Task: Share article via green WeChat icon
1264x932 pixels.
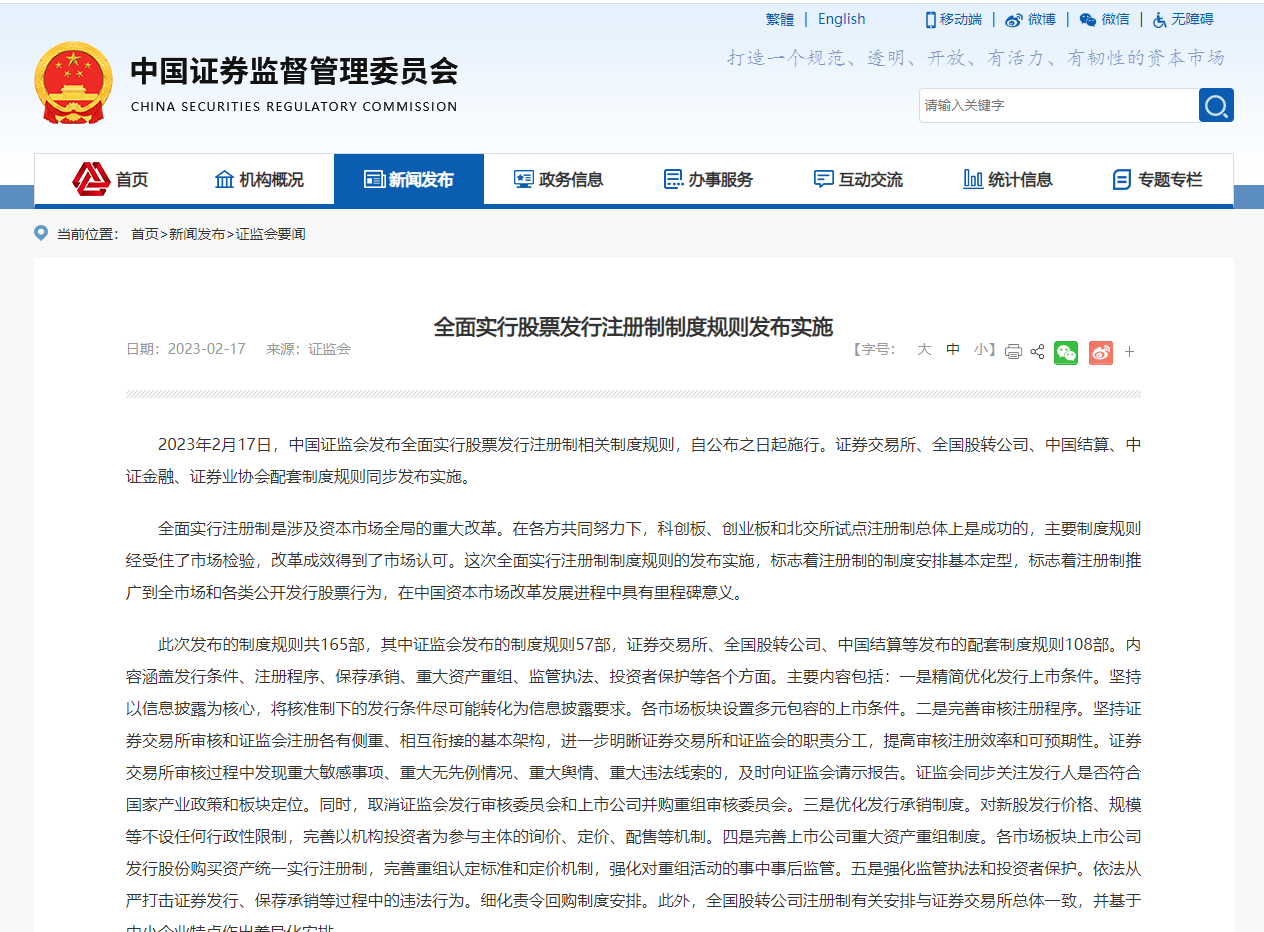Action: click(1066, 352)
